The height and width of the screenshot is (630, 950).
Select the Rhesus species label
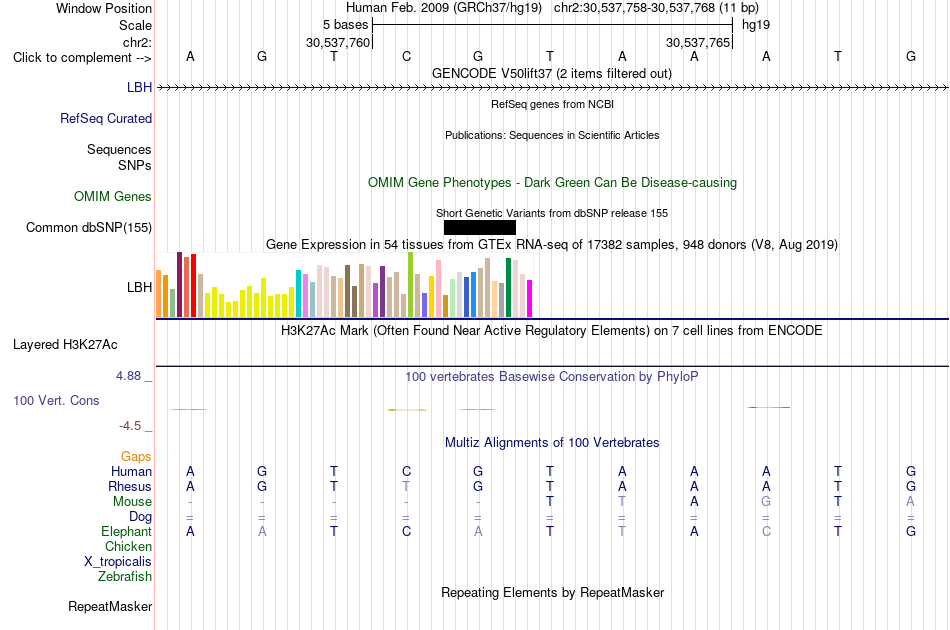[x=130, y=486]
